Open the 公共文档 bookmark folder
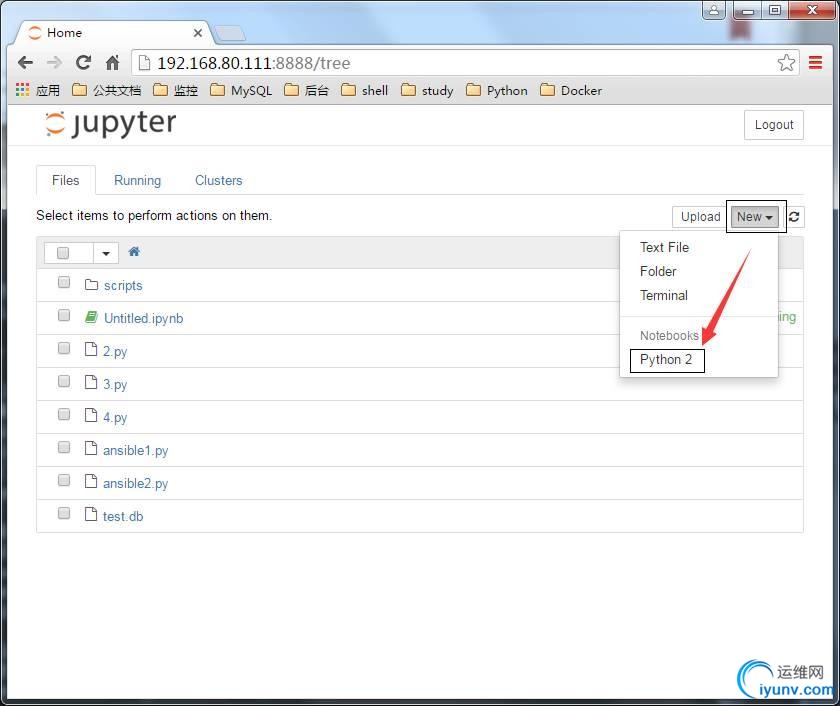This screenshot has width=840, height=706. tap(107, 90)
